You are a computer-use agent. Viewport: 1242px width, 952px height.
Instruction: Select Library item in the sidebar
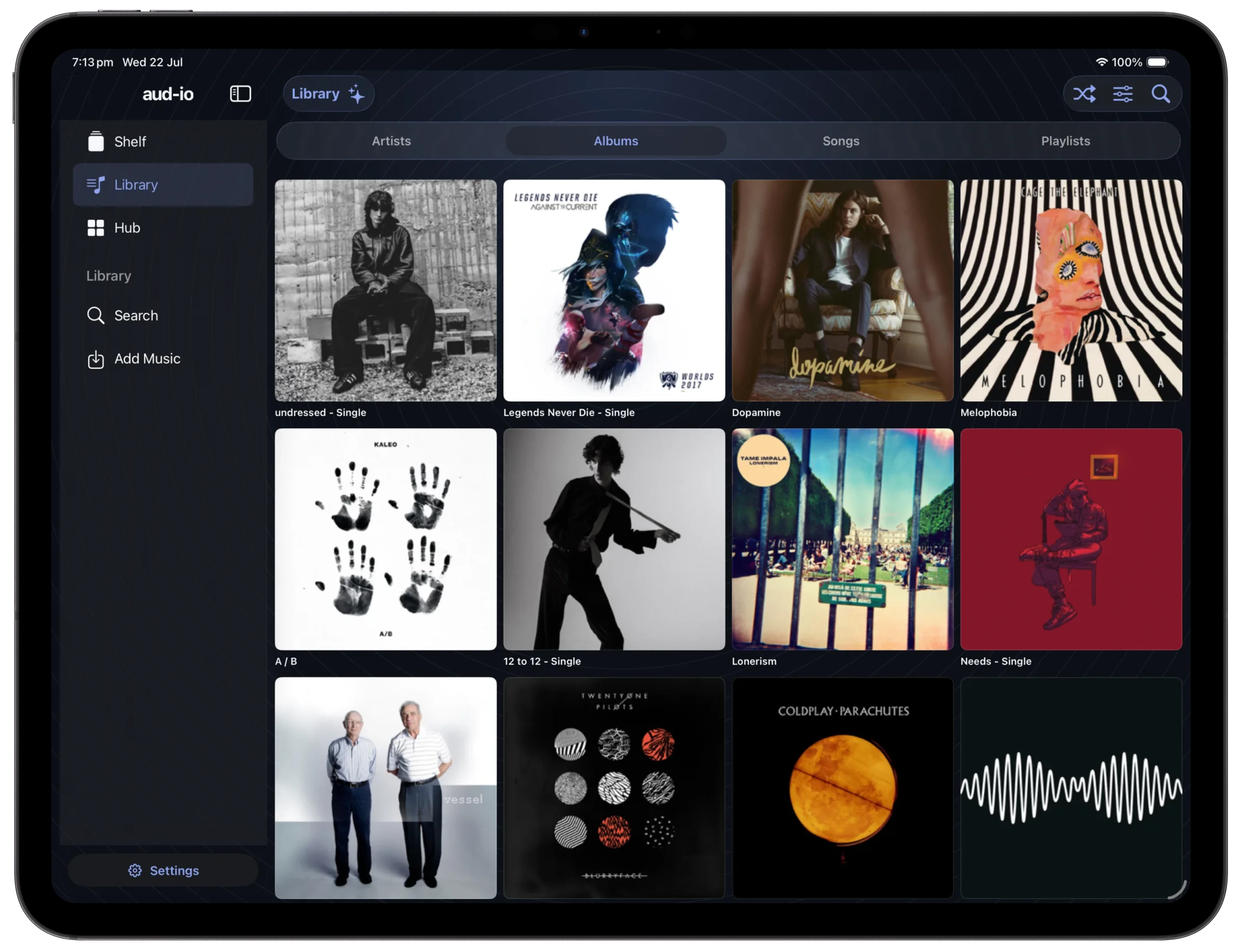[163, 185]
